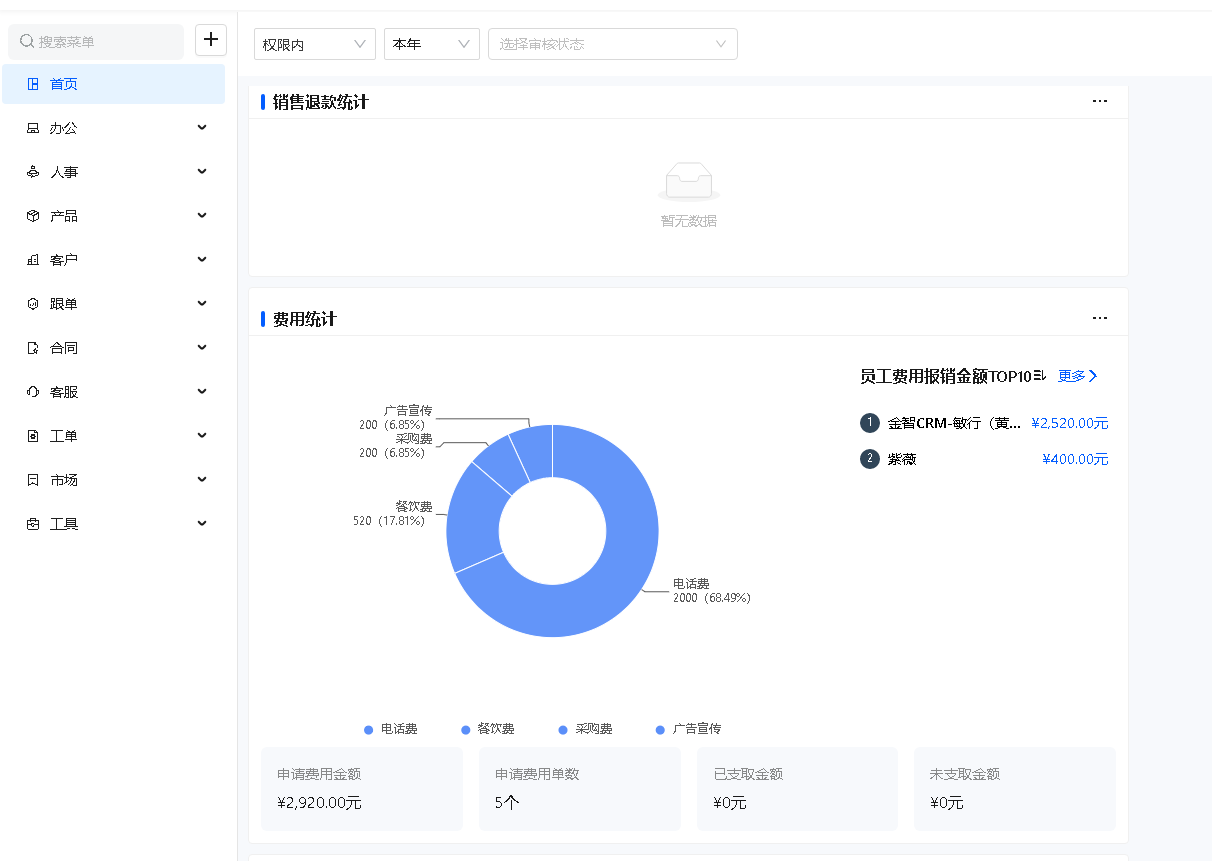Viewport: 1212px width, 861px height.
Task: Click employee name 紫薇
Action: tap(902, 459)
